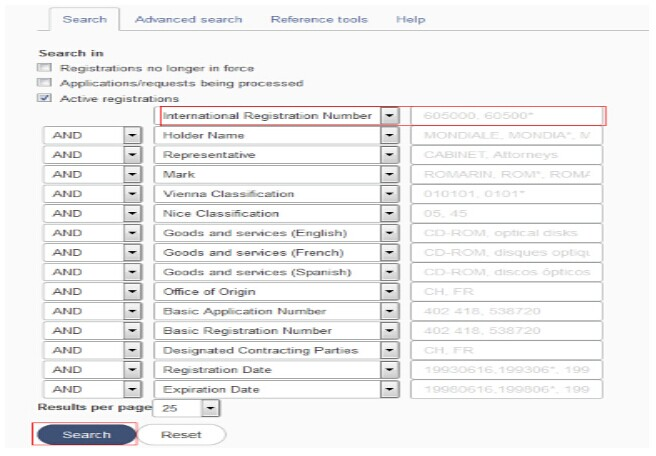Expand the Results per page dropdown

coord(209,408)
